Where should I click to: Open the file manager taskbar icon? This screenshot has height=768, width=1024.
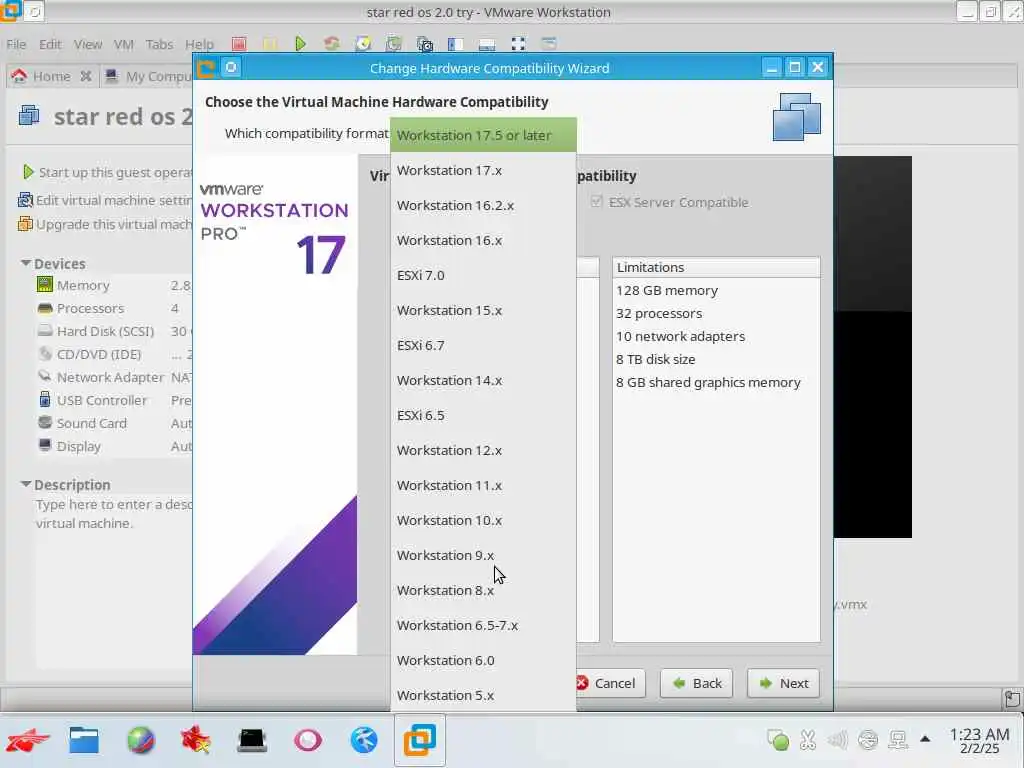click(x=84, y=740)
